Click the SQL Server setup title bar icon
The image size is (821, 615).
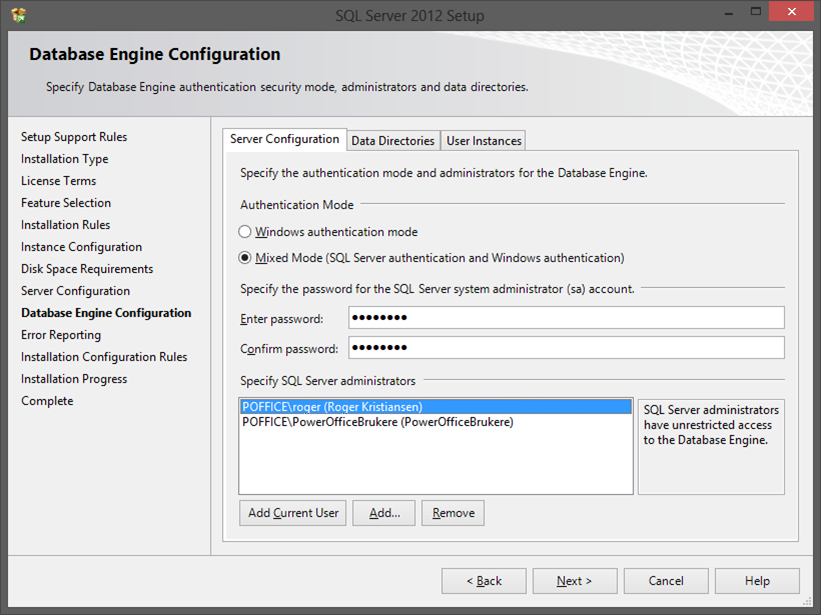(19, 15)
